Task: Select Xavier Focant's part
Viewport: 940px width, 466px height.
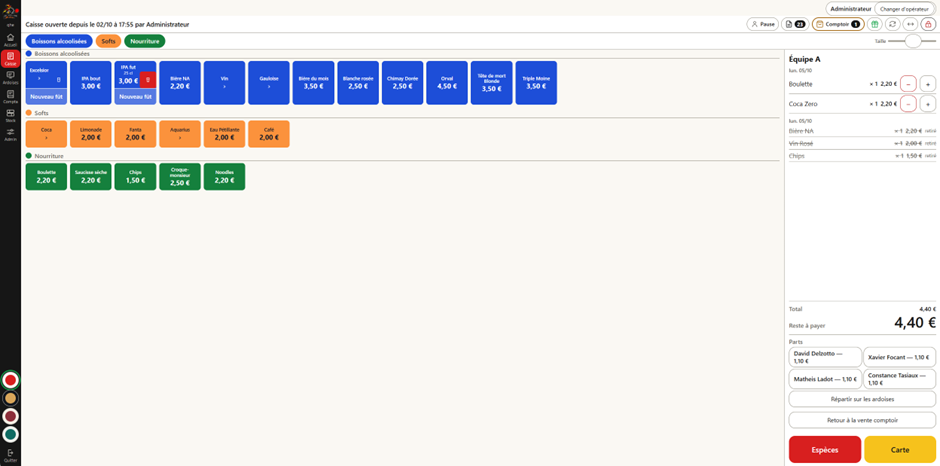Action: 900,357
